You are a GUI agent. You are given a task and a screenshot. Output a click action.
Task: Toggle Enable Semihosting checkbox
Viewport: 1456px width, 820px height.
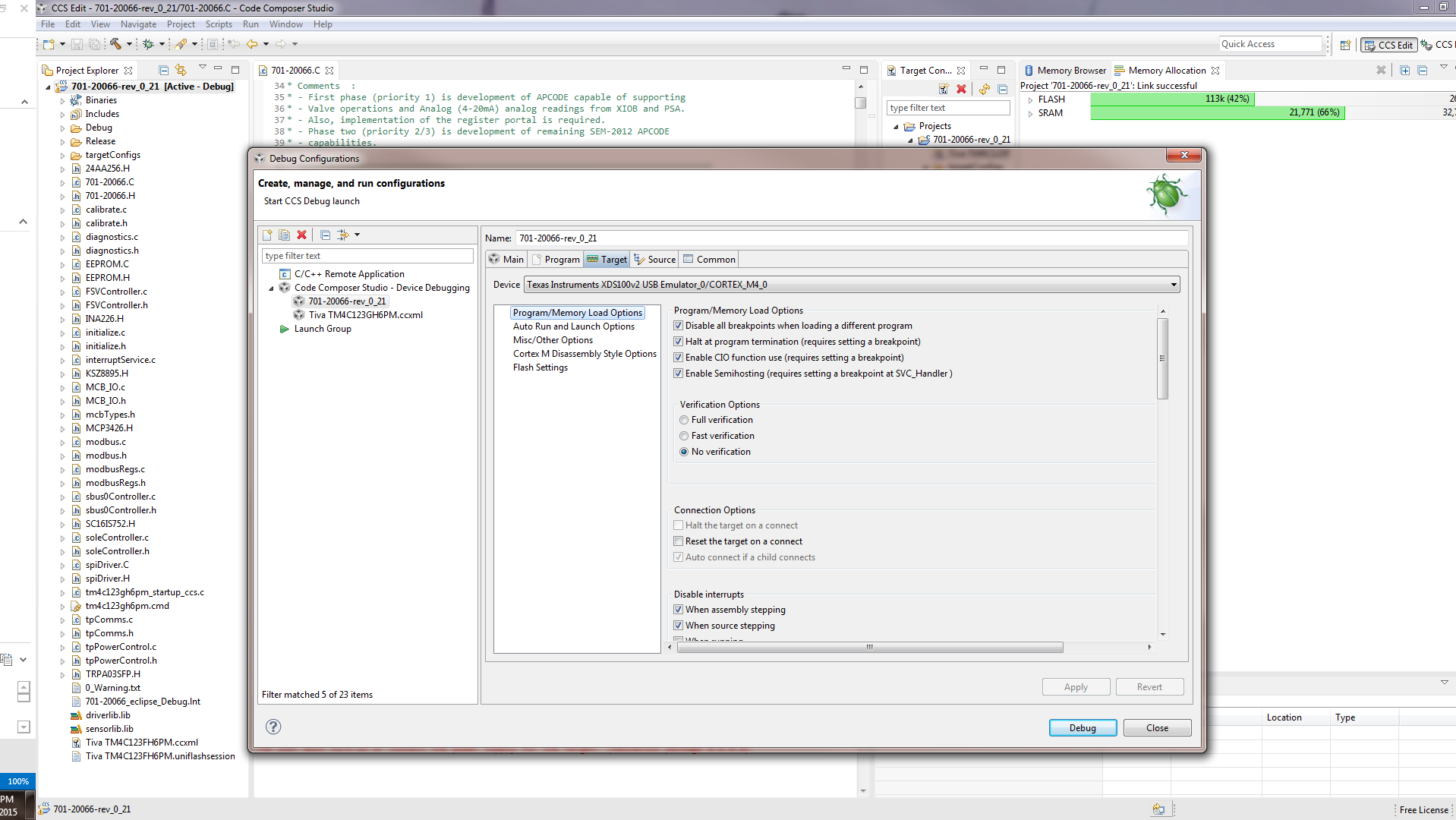coord(679,374)
